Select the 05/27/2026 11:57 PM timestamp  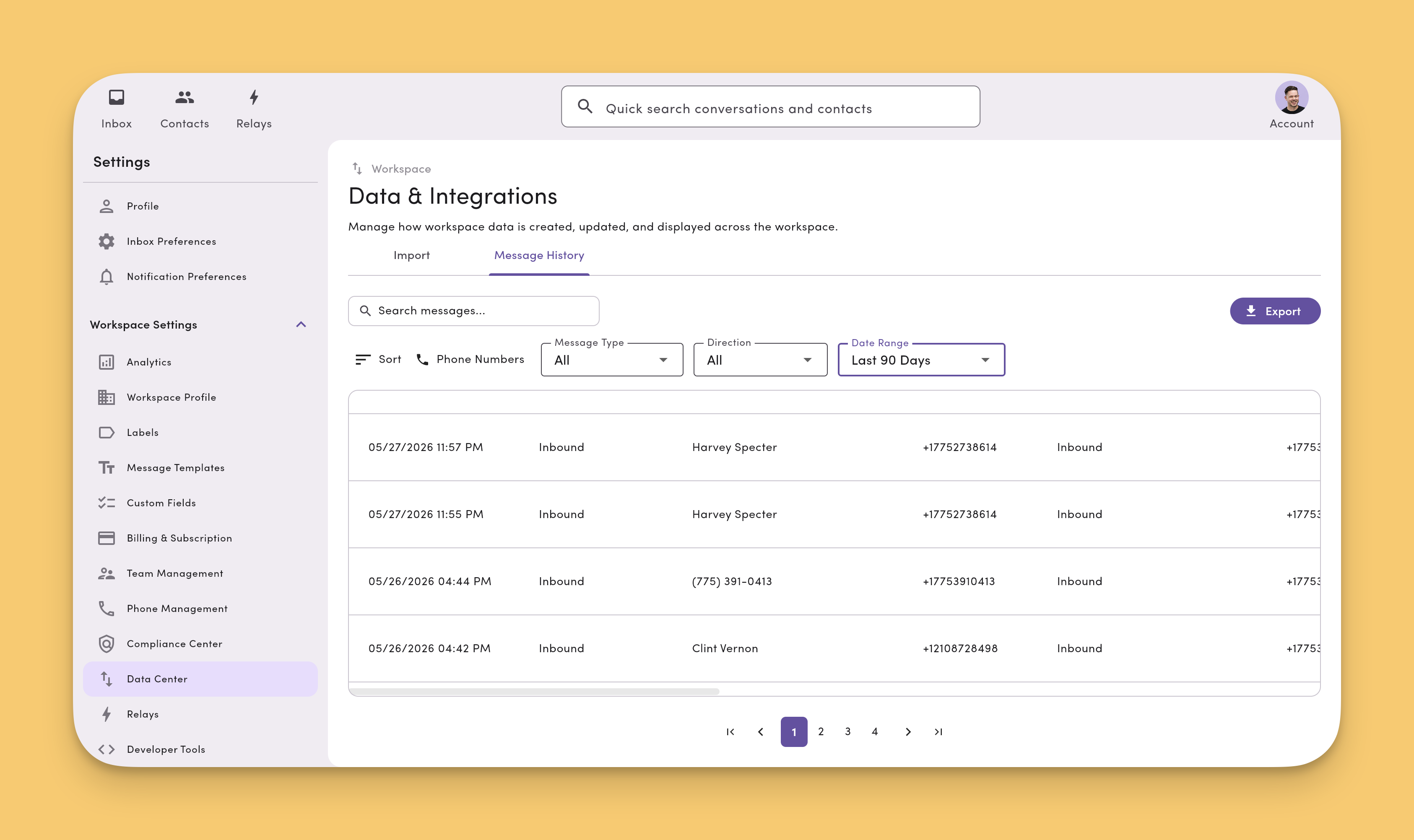coord(426,447)
